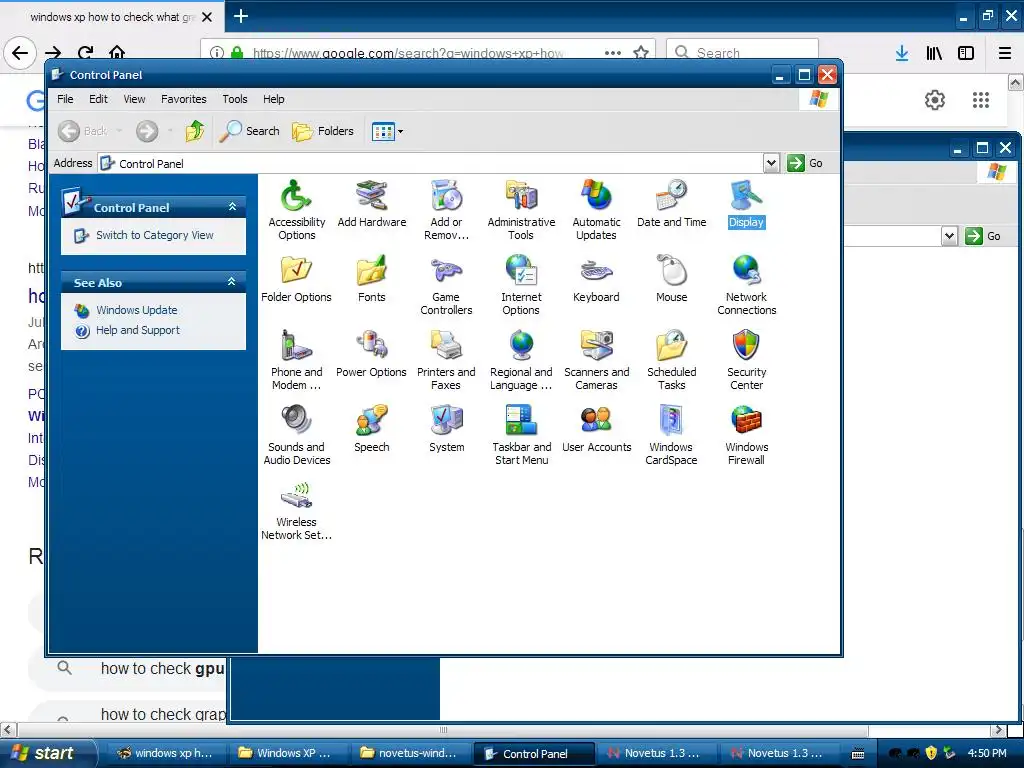This screenshot has width=1024, height=768.
Task: Open Help and Support link
Action: (x=138, y=330)
